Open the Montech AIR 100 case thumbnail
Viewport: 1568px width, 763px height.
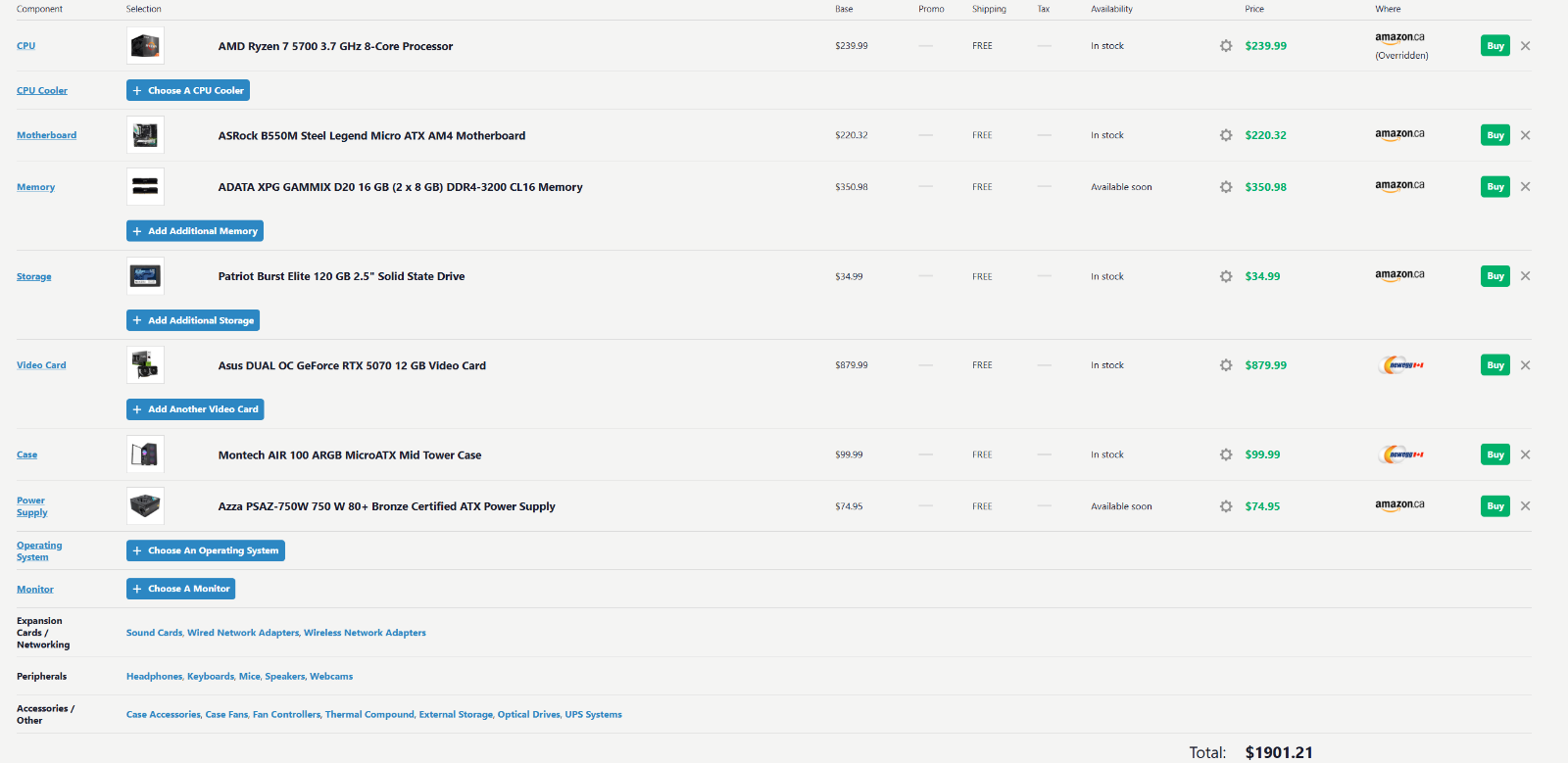click(x=145, y=454)
